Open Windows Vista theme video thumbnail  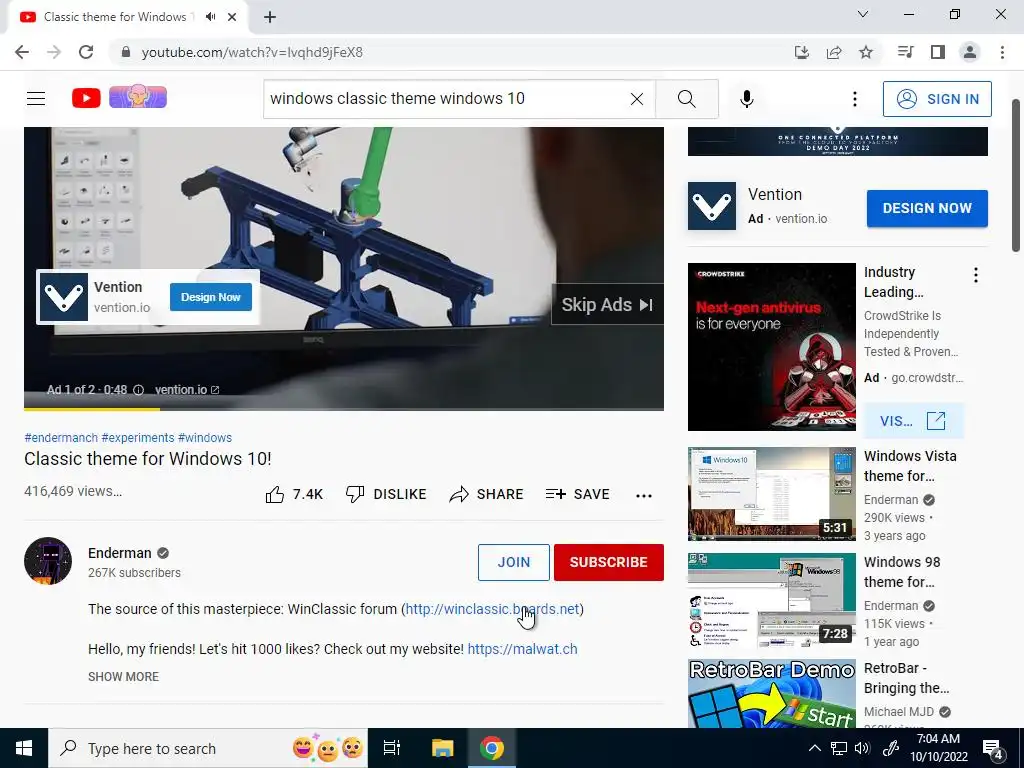tap(771, 494)
